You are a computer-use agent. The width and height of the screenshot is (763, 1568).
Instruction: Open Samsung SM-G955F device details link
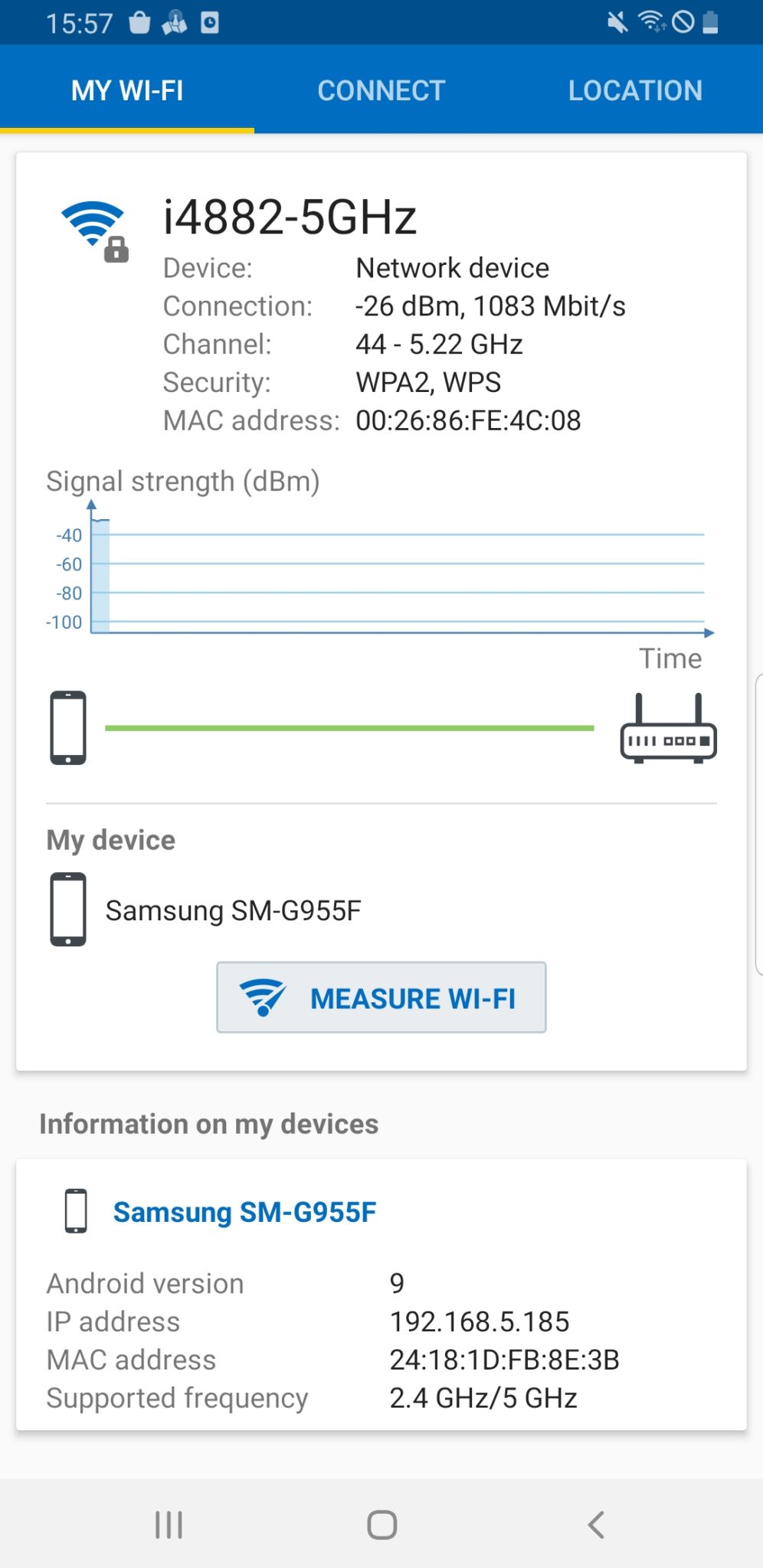point(245,1212)
